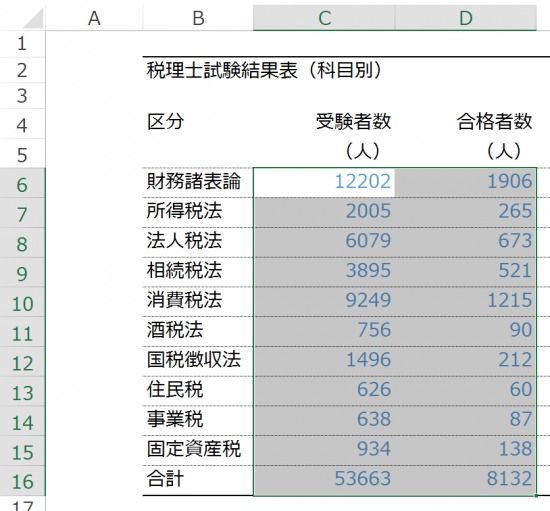Click the cell containing 673
The image size is (550, 511).
(465, 243)
